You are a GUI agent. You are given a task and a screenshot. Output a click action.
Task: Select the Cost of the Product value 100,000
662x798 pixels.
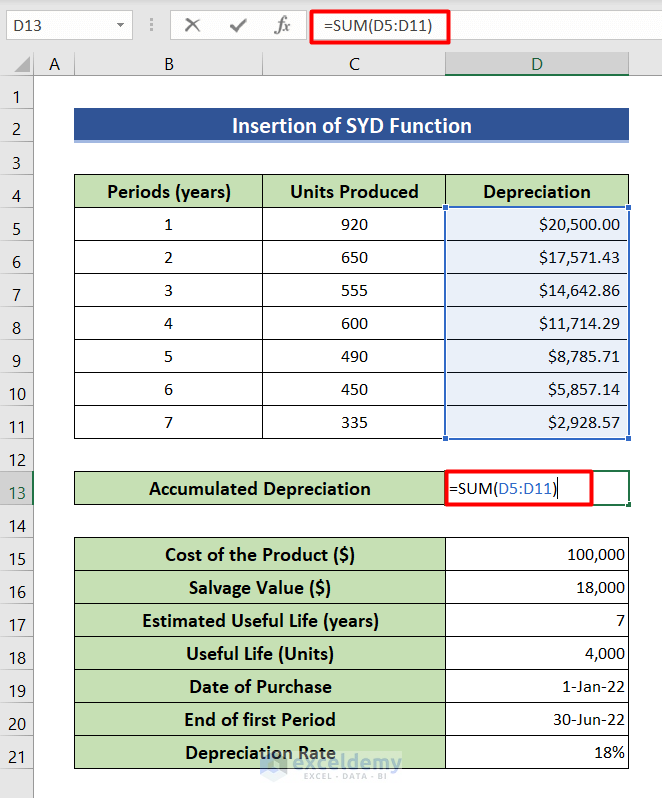537,555
